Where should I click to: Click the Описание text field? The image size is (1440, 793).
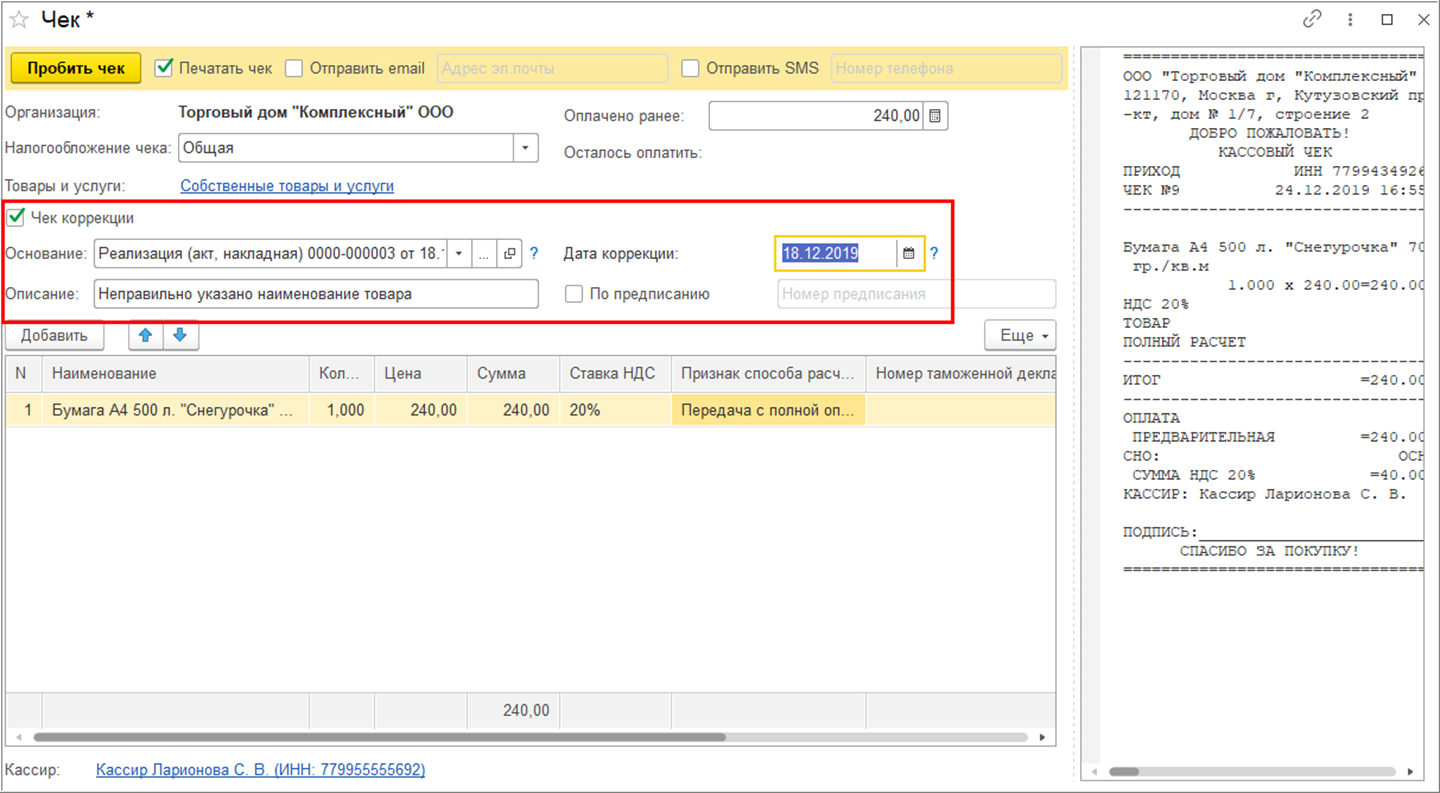pos(316,294)
